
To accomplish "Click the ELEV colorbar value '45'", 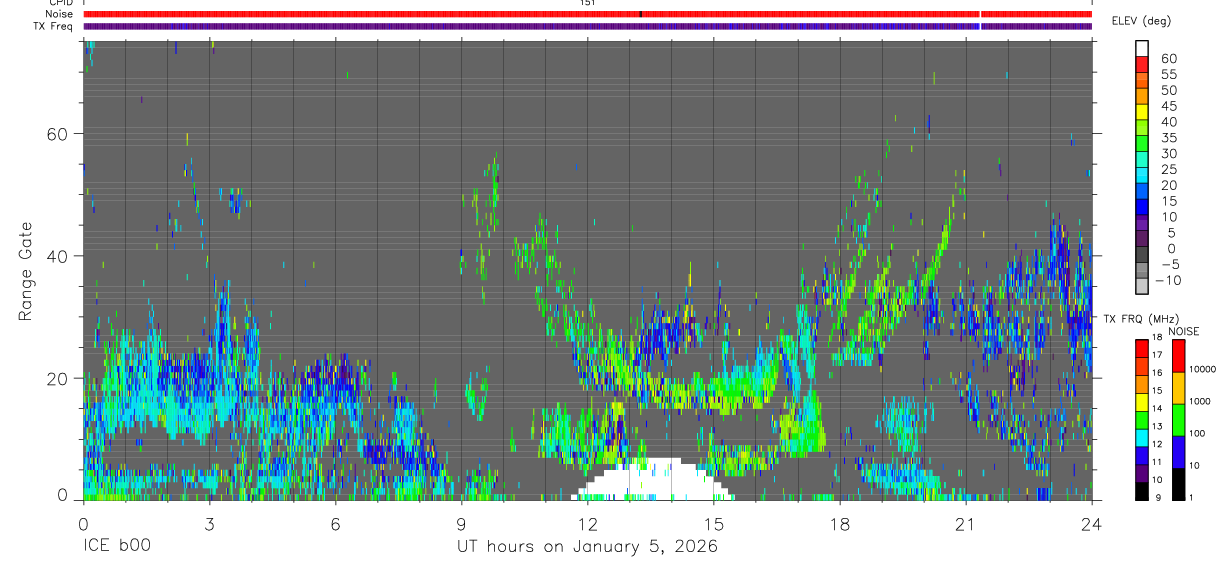I will click(x=1169, y=106).
